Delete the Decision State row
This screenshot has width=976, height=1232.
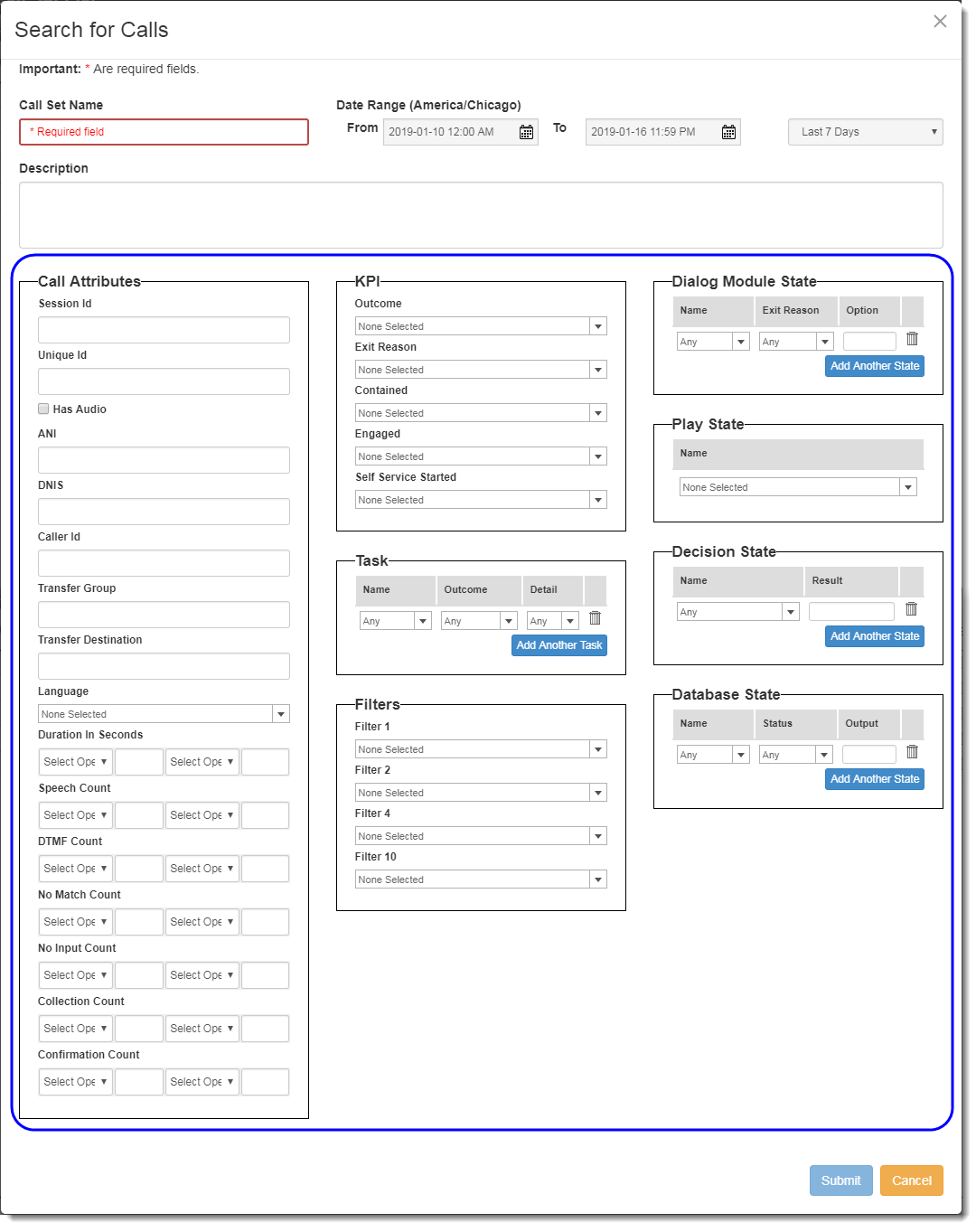pyautogui.click(x=911, y=609)
